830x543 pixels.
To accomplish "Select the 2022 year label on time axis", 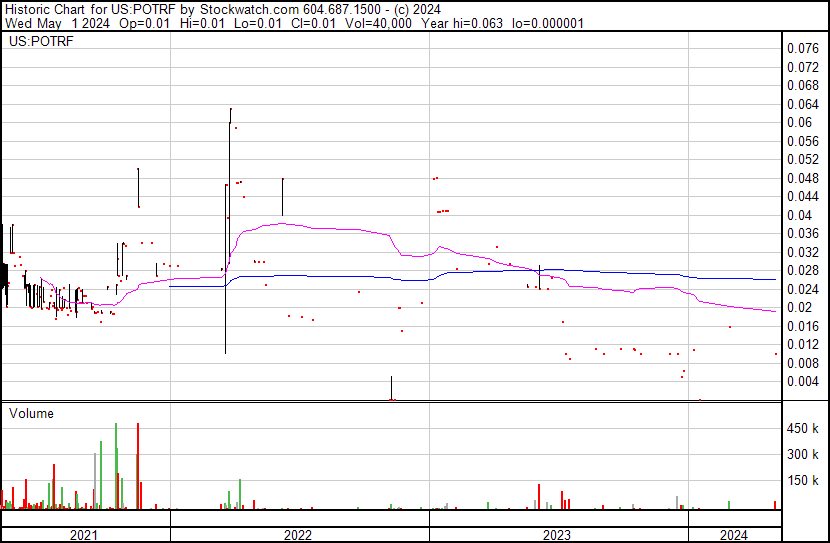I will (x=298, y=535).
